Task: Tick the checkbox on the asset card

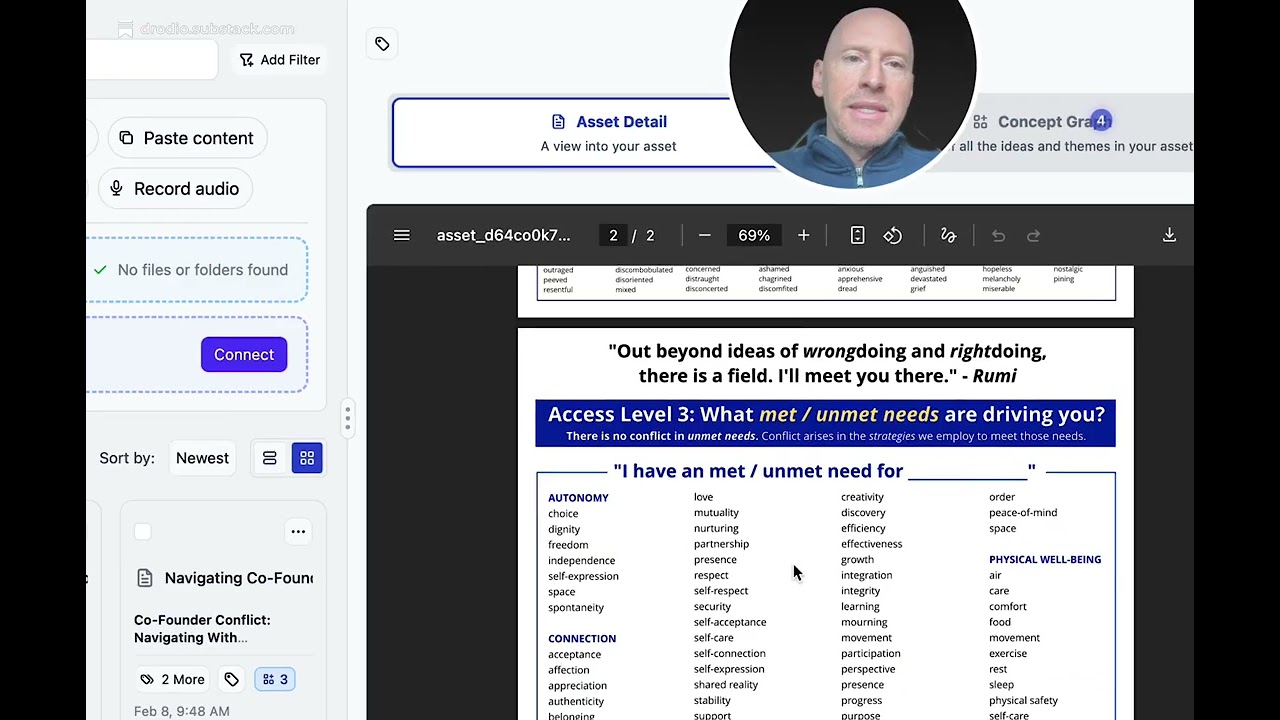Action: click(x=142, y=532)
